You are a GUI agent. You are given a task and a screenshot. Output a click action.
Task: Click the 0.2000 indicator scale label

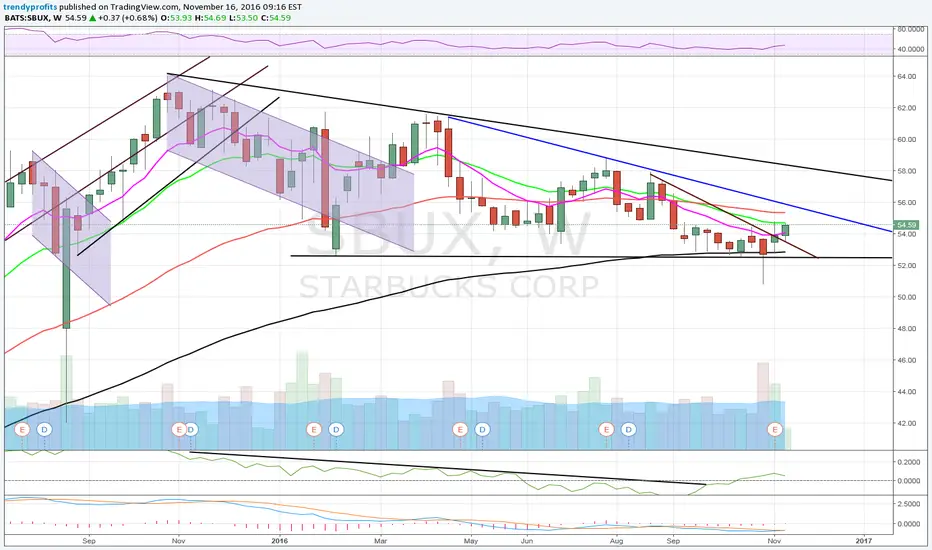click(x=909, y=461)
